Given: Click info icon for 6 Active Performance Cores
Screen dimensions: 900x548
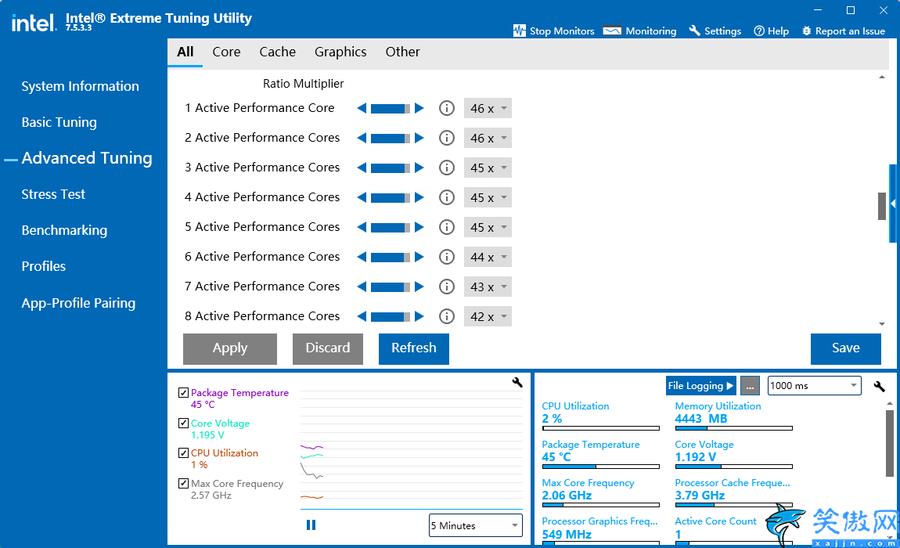Looking at the screenshot, I should coord(447,256).
